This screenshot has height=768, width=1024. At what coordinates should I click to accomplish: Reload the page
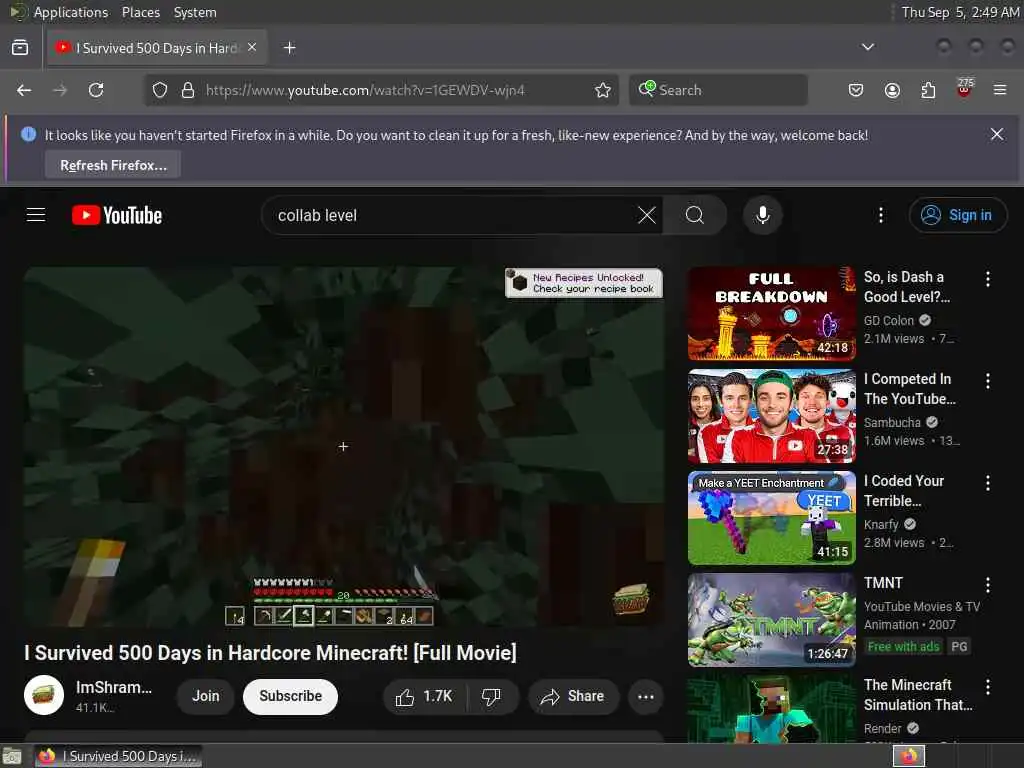(96, 90)
